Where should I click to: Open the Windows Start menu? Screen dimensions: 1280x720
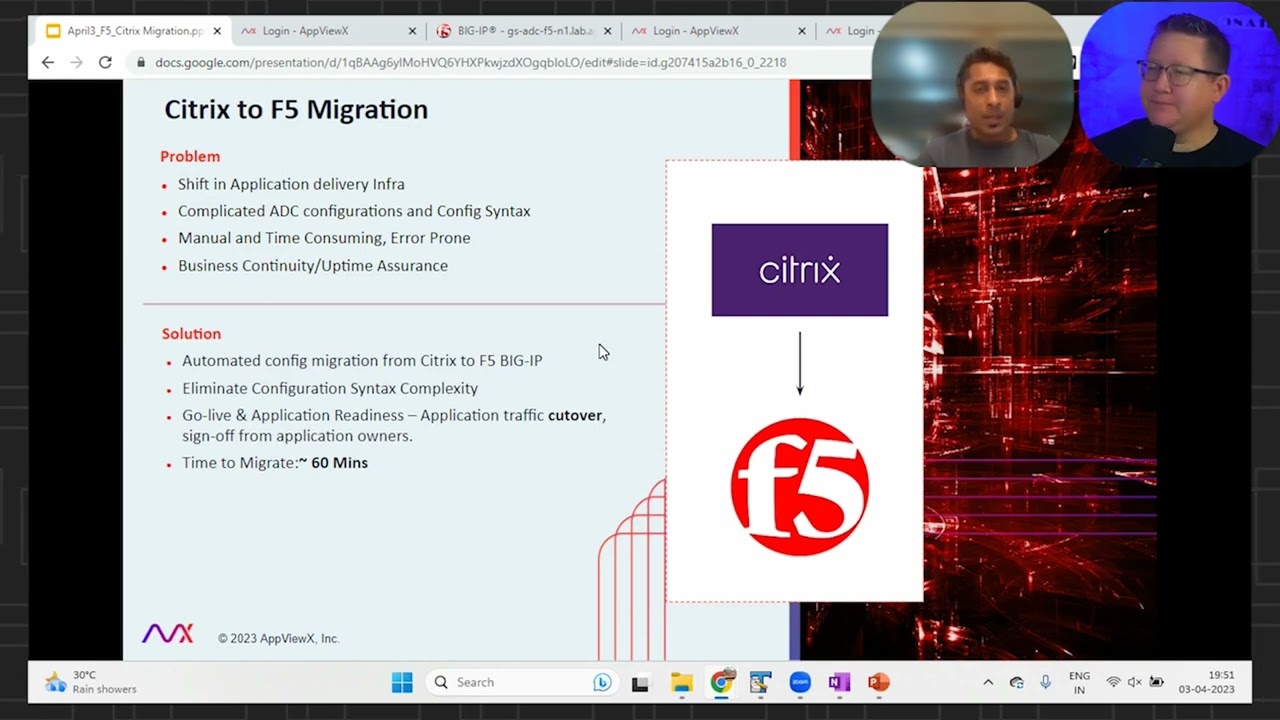pyautogui.click(x=402, y=682)
